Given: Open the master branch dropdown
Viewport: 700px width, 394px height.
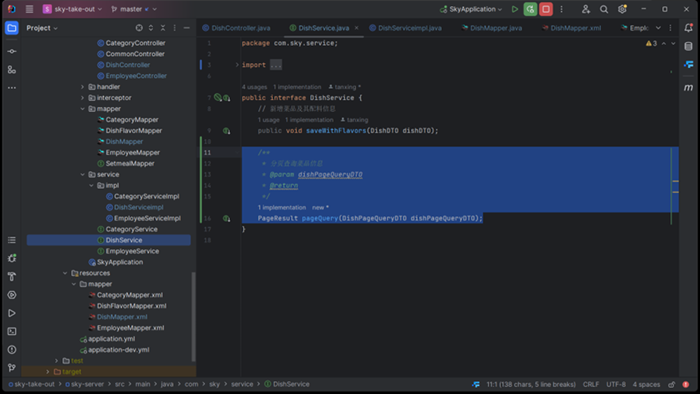Looking at the screenshot, I should coord(133,9).
